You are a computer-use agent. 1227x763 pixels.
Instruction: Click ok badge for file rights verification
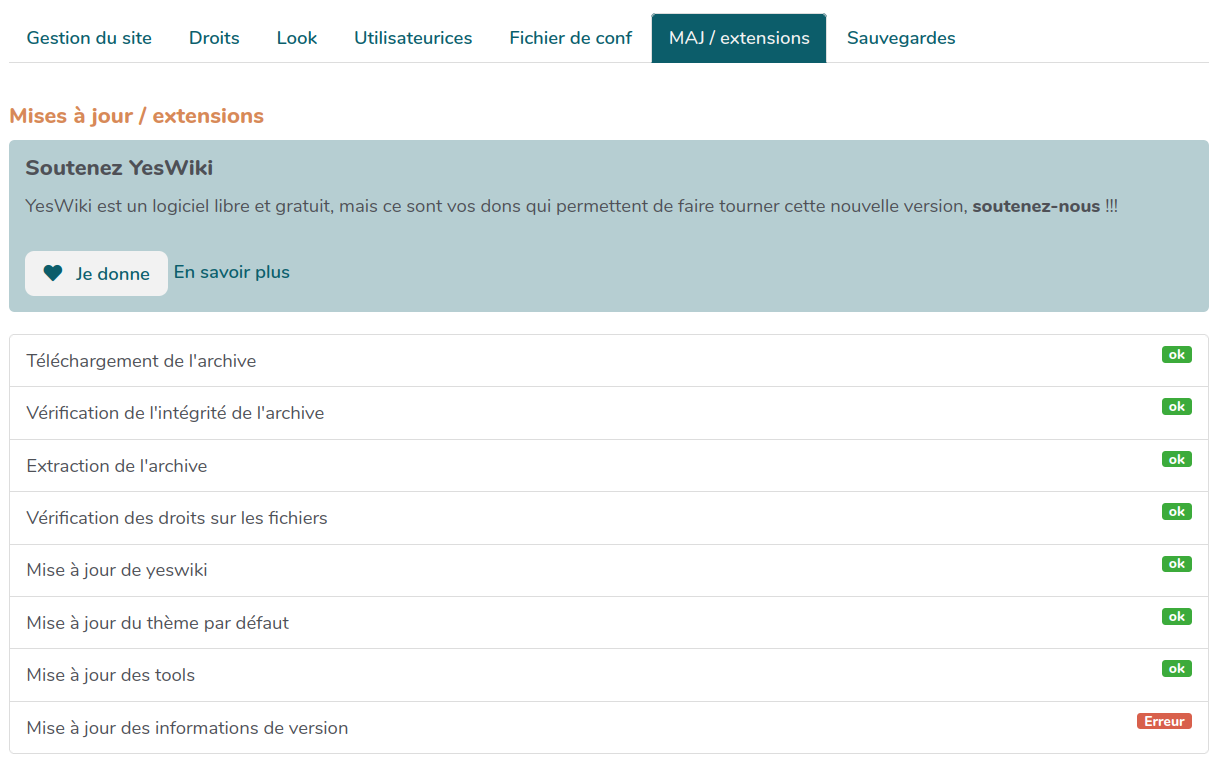coord(1176,511)
